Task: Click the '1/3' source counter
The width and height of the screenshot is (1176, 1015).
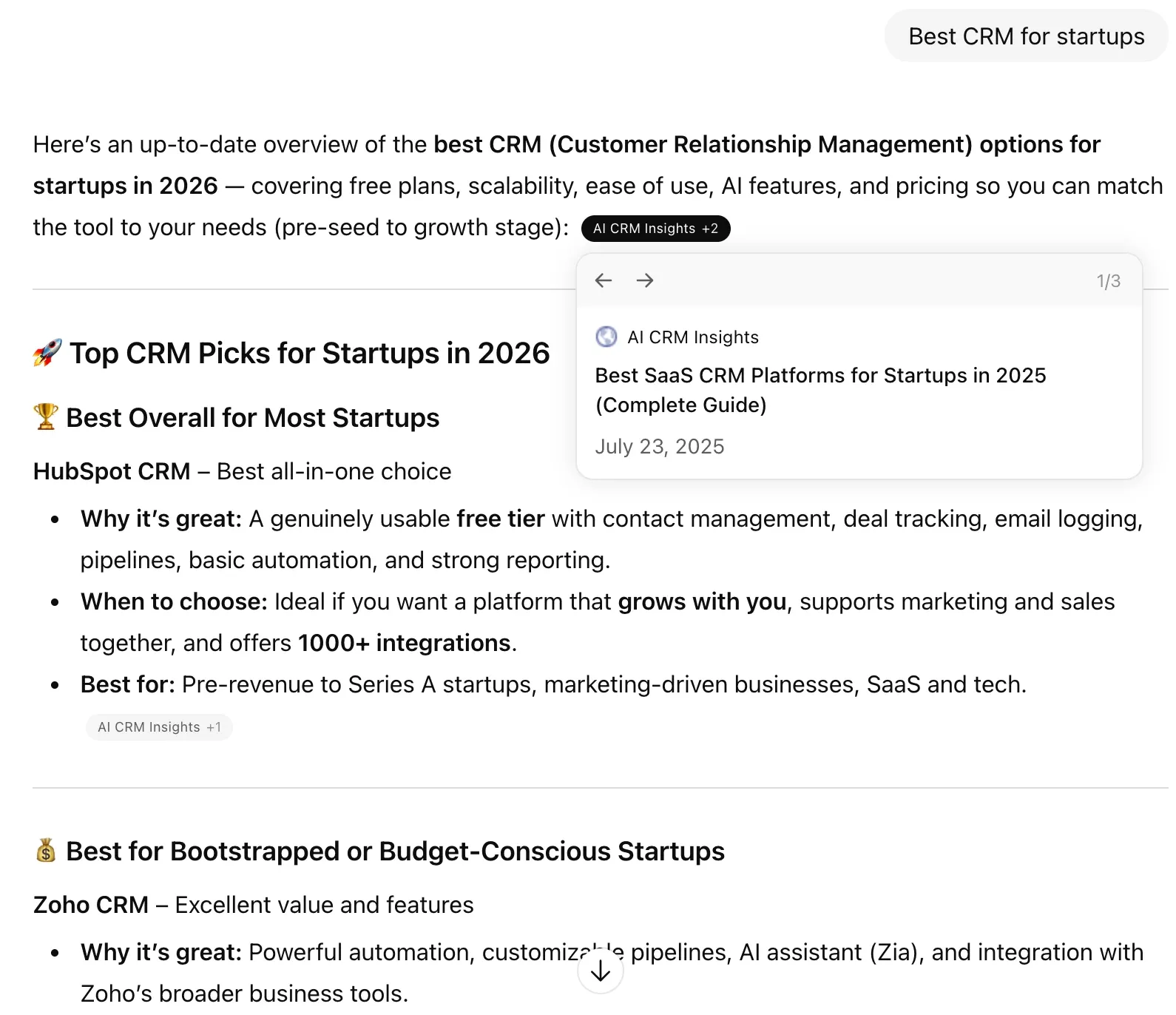Action: [x=1108, y=281]
